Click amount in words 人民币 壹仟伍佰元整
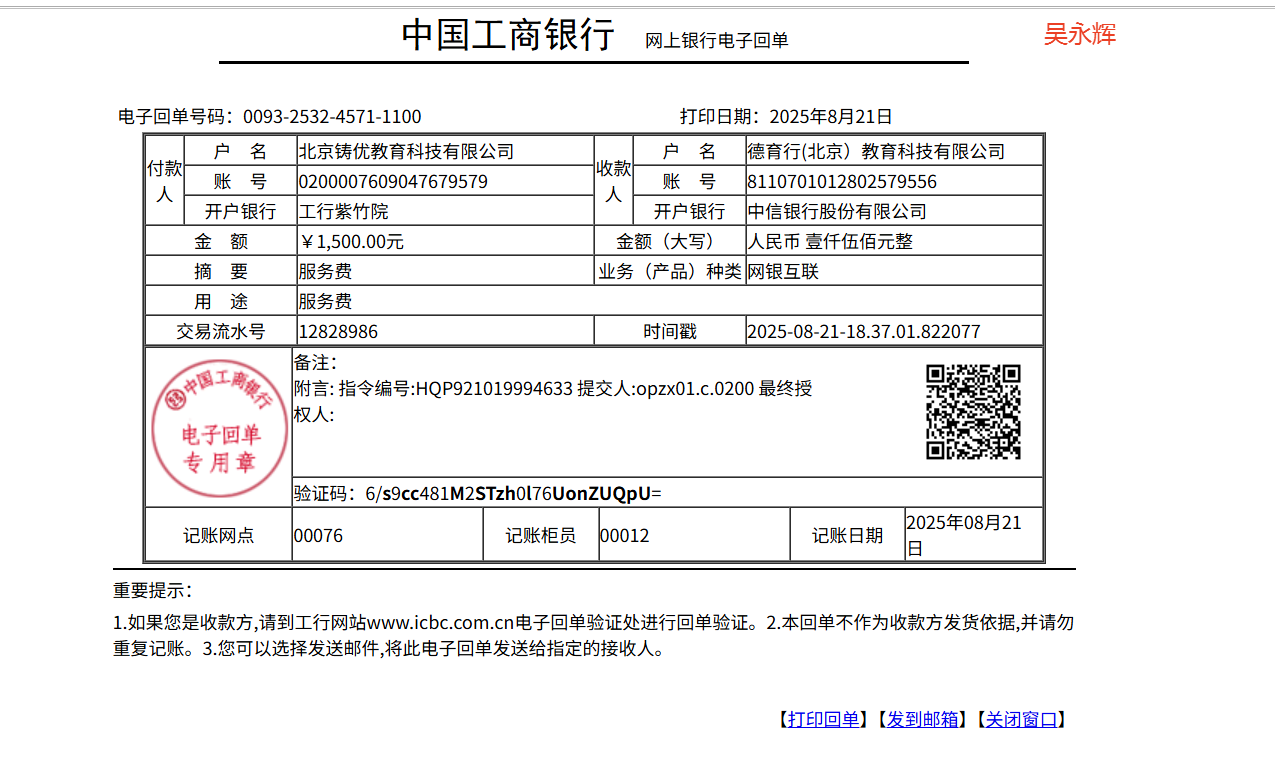The width and height of the screenshot is (1275, 757). 830,242
